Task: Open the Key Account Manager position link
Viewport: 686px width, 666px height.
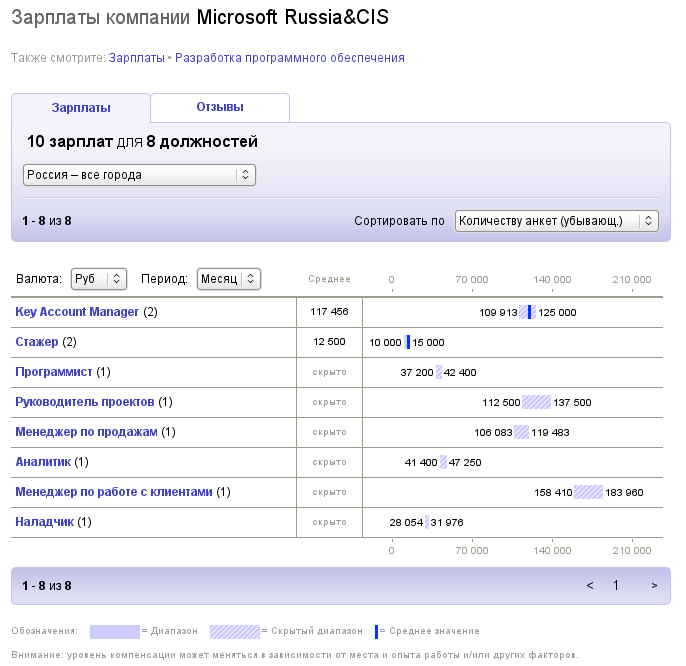Action: click(x=77, y=312)
